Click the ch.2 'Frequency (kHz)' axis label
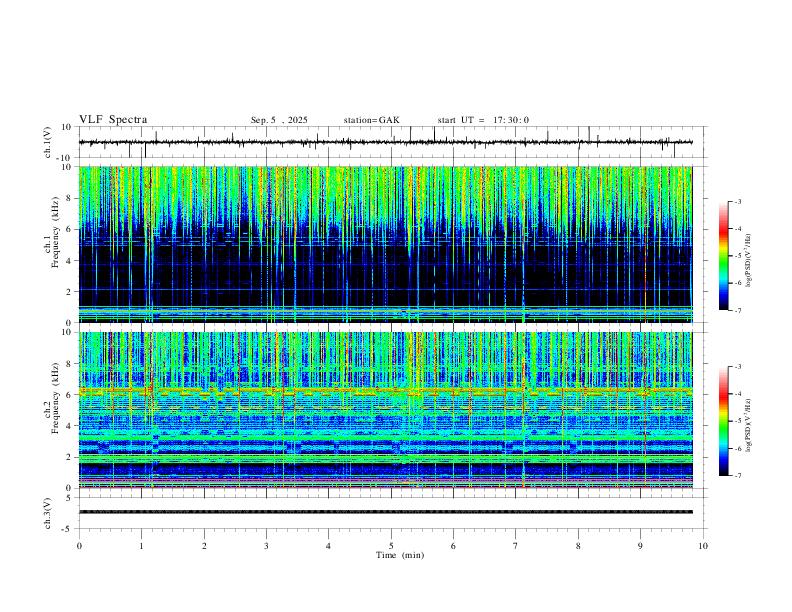The image size is (792, 612). [55, 398]
